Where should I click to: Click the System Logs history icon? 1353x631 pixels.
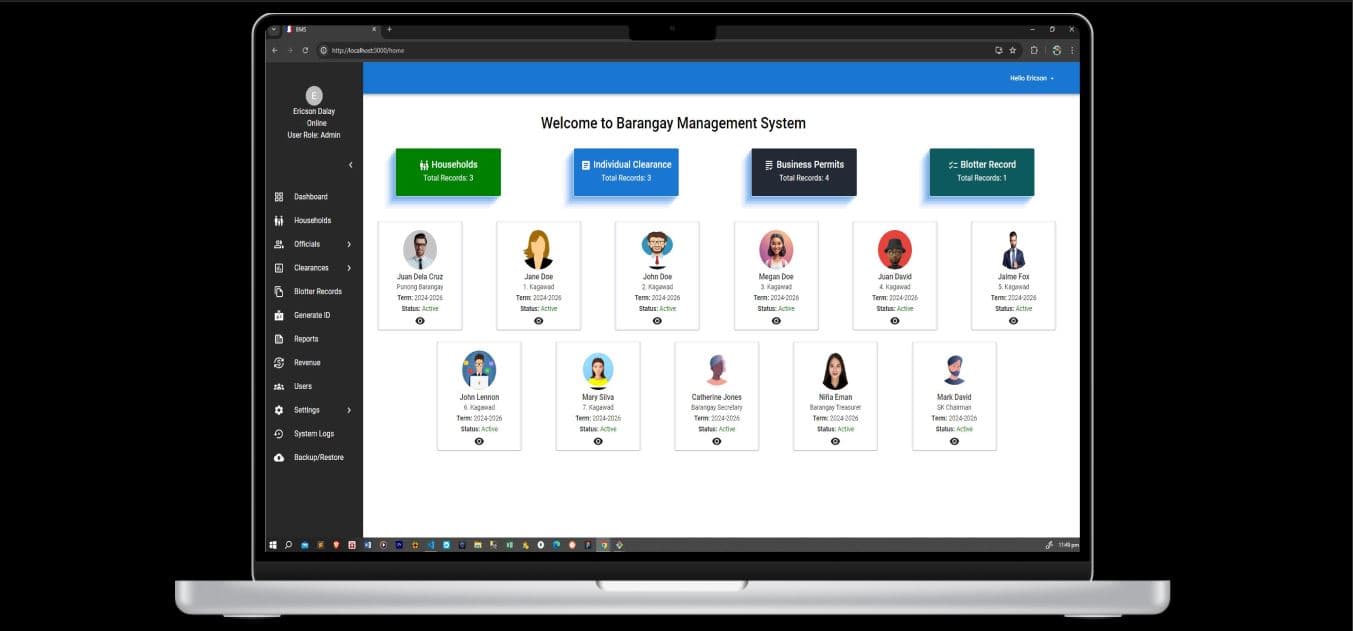[279, 433]
